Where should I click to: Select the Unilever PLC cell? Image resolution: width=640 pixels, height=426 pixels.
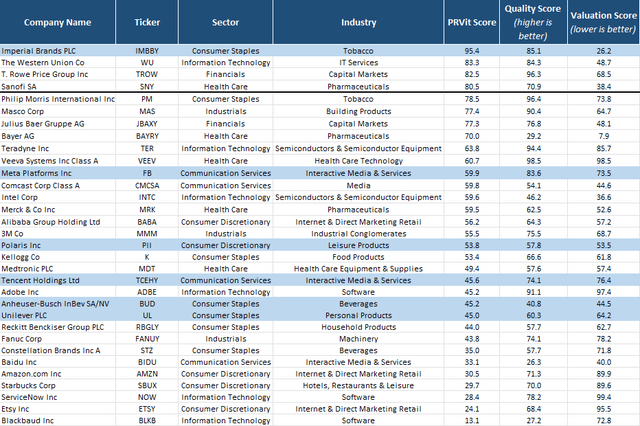[x=58, y=316]
